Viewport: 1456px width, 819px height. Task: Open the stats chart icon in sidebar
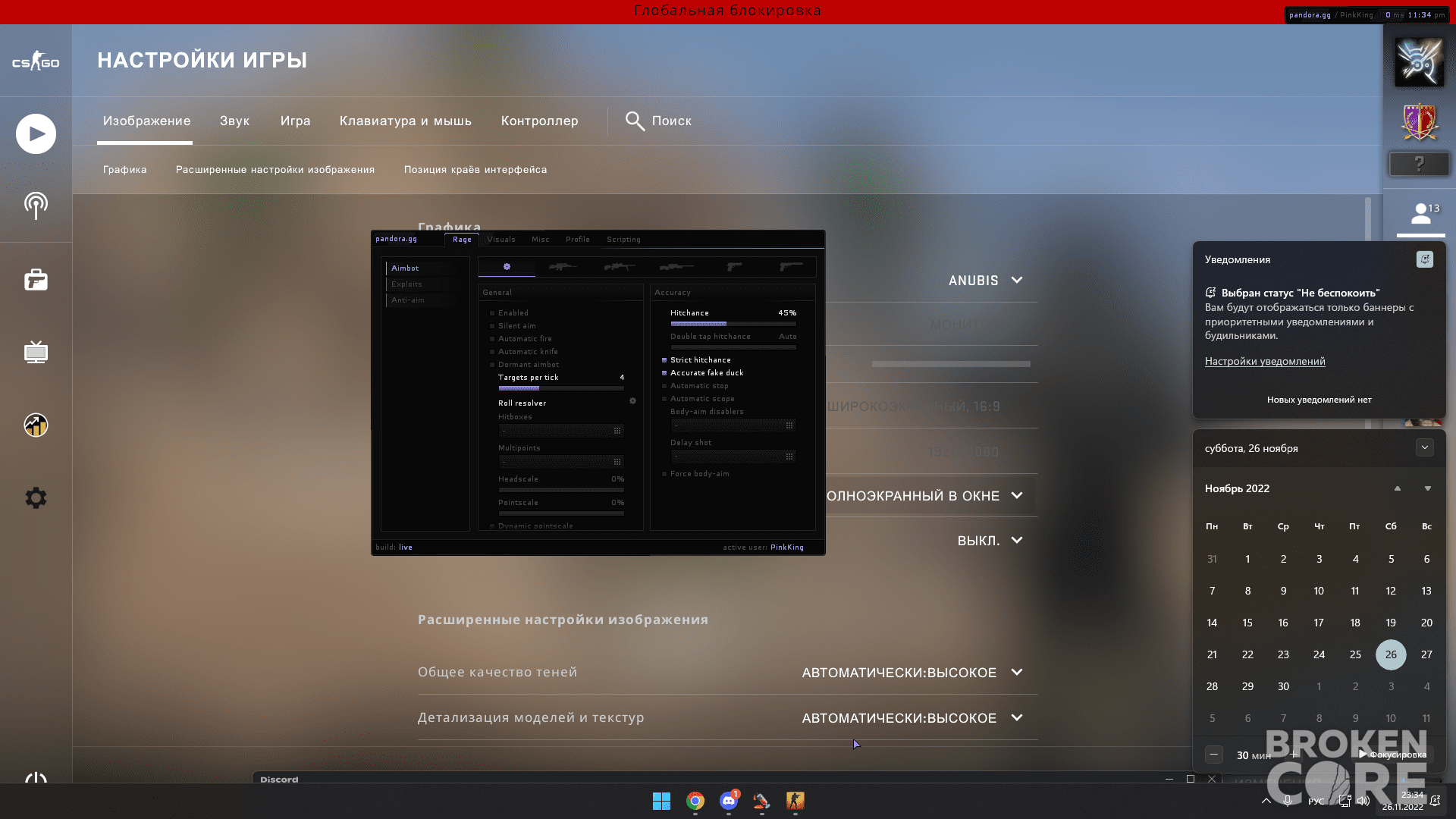point(36,425)
